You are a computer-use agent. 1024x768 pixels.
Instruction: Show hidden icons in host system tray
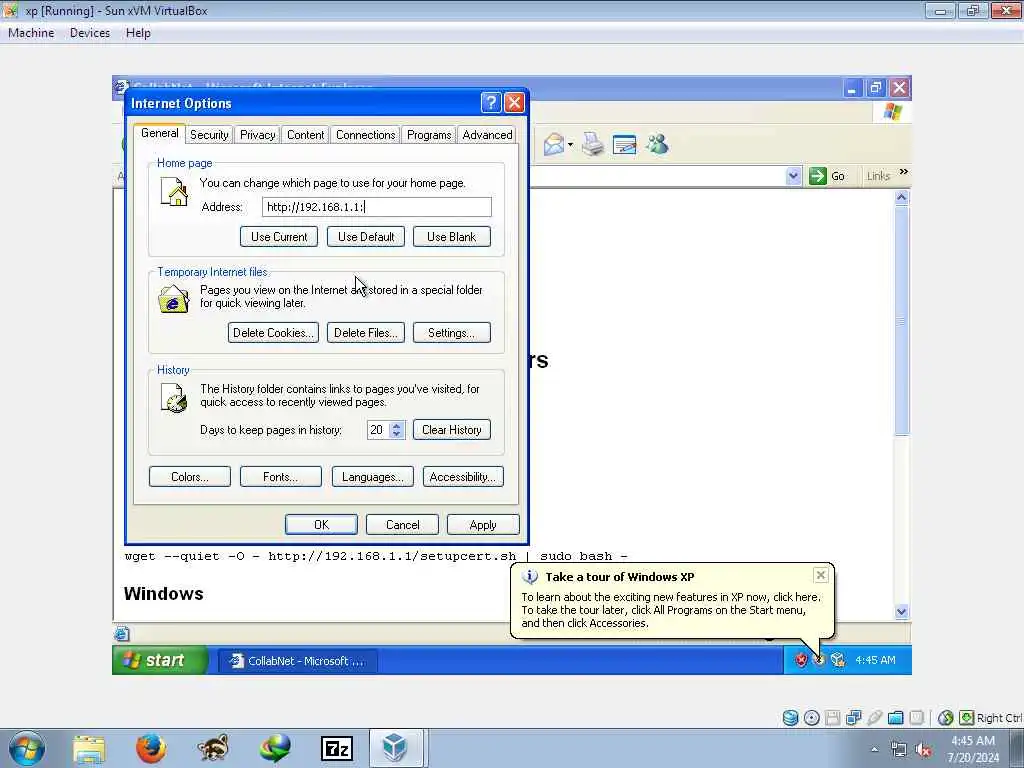[x=874, y=750]
